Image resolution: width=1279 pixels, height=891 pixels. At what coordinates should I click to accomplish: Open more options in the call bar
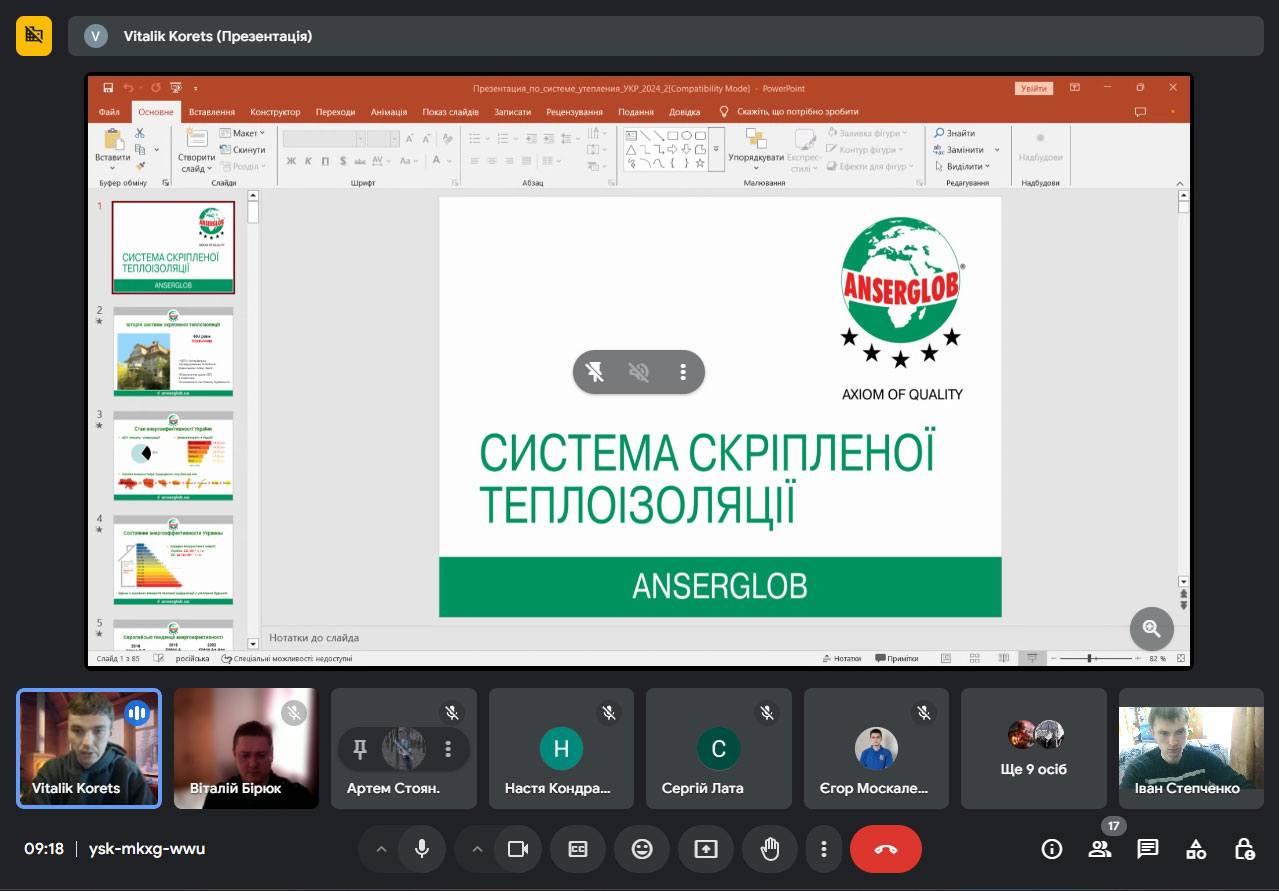(x=824, y=849)
